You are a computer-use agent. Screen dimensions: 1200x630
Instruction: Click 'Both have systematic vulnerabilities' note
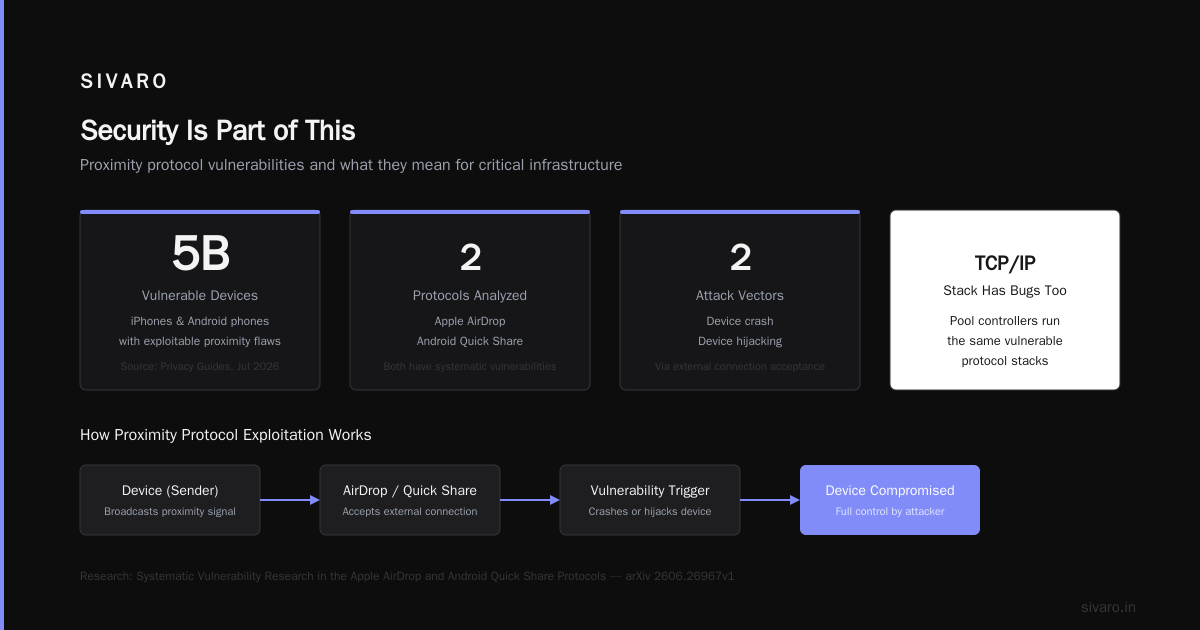point(470,367)
